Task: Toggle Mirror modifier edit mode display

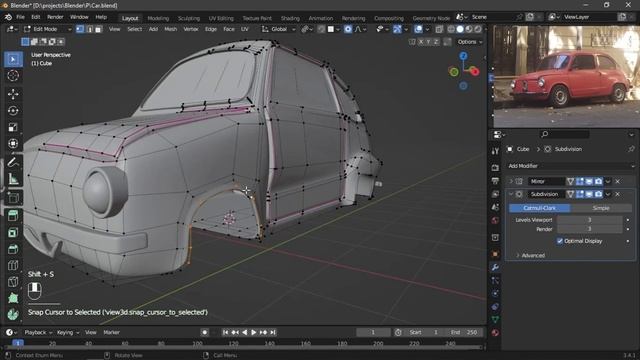Action: 580,181
